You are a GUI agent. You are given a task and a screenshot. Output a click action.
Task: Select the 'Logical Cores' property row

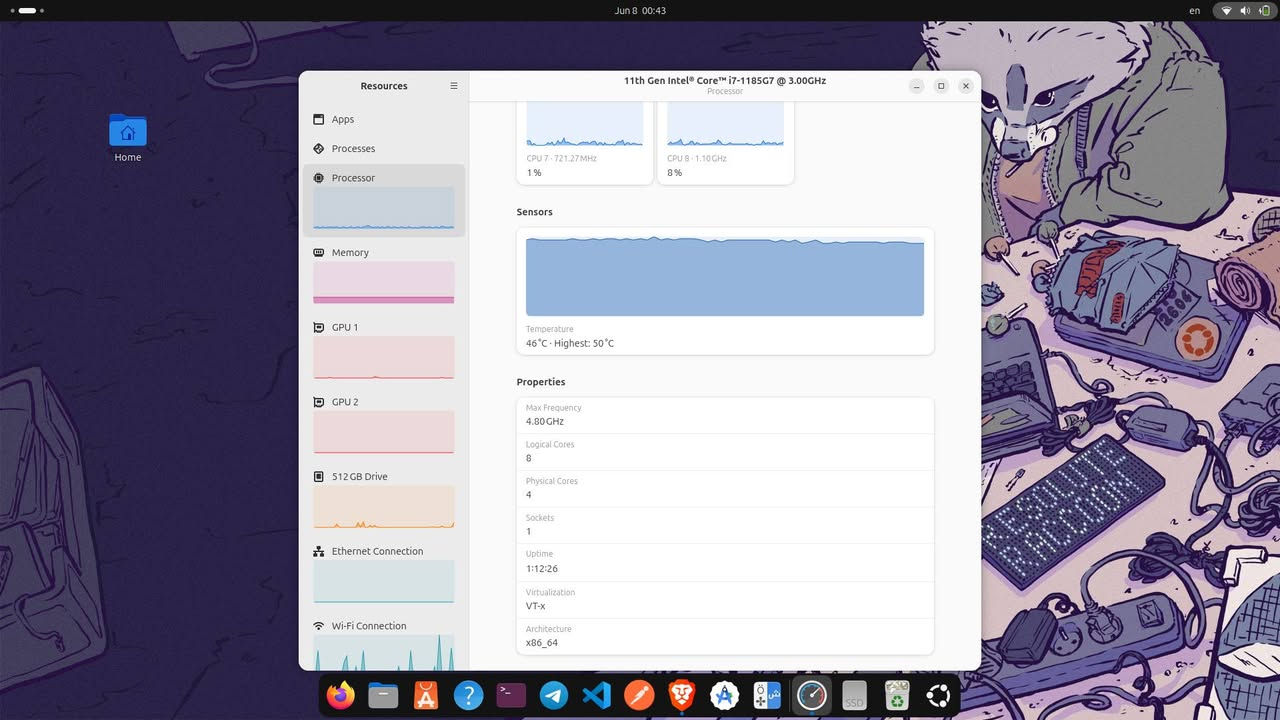725,452
